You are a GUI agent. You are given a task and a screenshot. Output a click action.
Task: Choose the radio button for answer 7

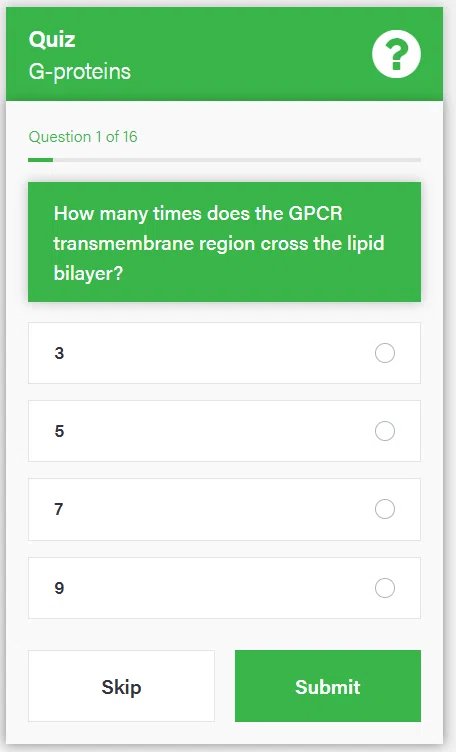click(385, 509)
